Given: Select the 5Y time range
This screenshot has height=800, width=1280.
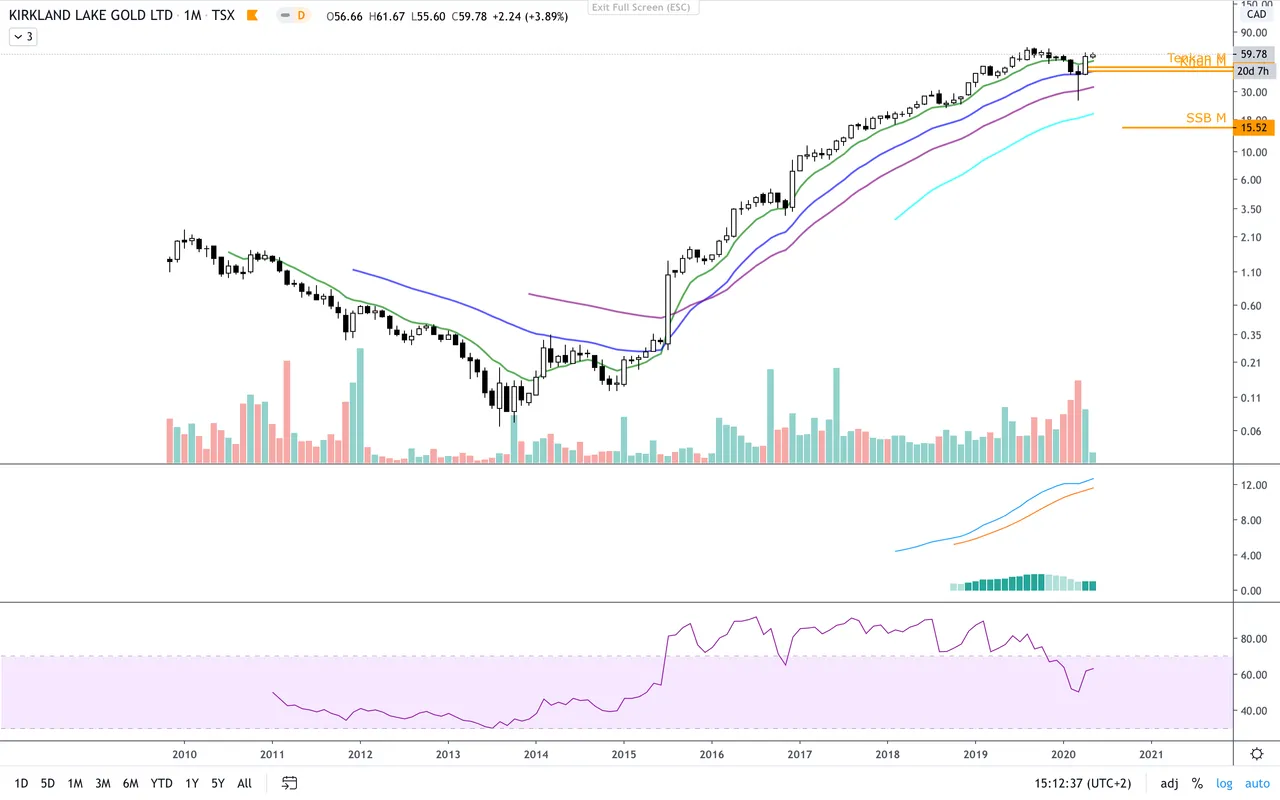Looking at the screenshot, I should pyautogui.click(x=217, y=784).
